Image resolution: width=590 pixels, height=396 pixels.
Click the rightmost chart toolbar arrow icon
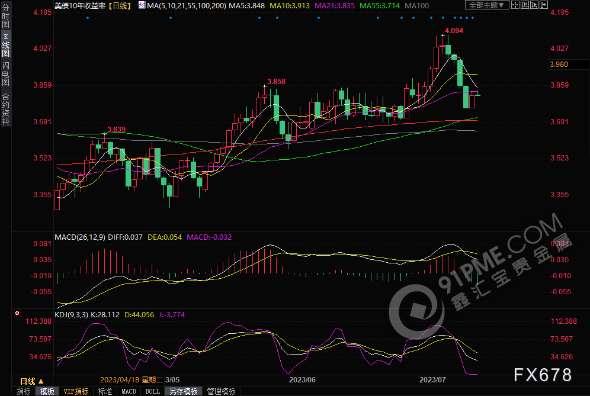click(544, 5)
